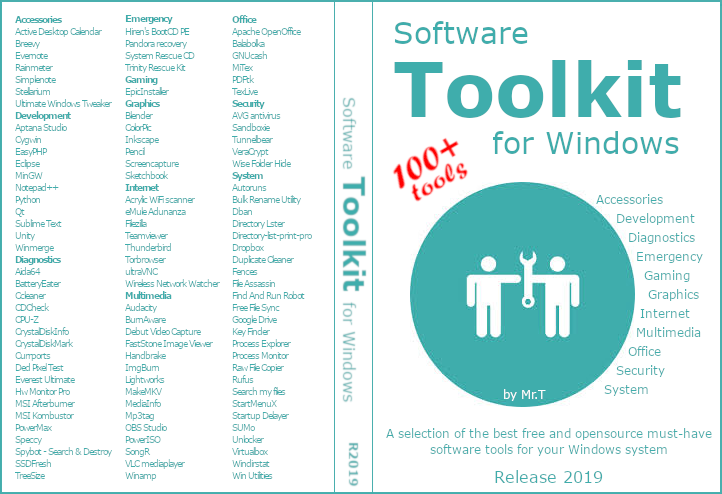Select the "MSI Afterburner" entry

(x=45, y=404)
